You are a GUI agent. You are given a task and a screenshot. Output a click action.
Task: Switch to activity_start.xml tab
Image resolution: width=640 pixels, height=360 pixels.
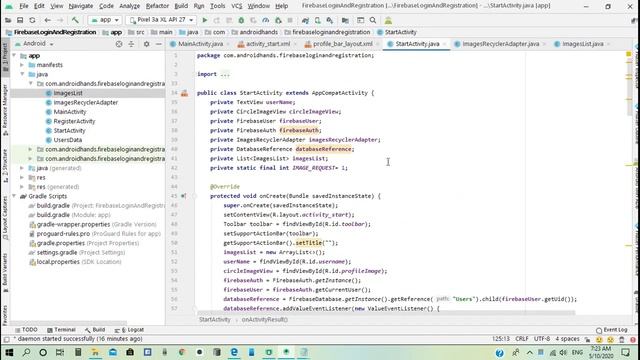tap(267, 44)
